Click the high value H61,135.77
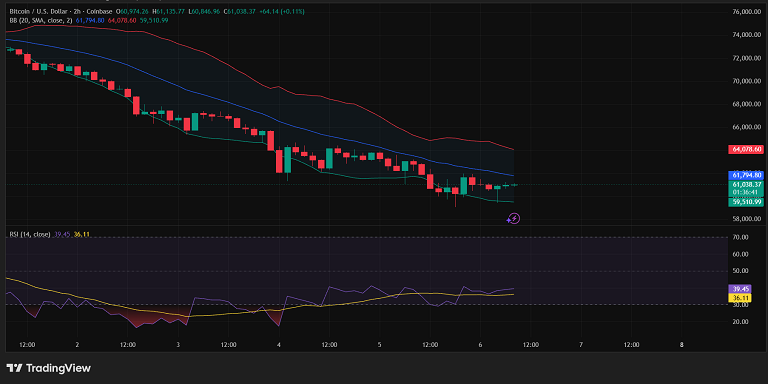Image resolution: width=768 pixels, height=384 pixels. click(x=169, y=11)
